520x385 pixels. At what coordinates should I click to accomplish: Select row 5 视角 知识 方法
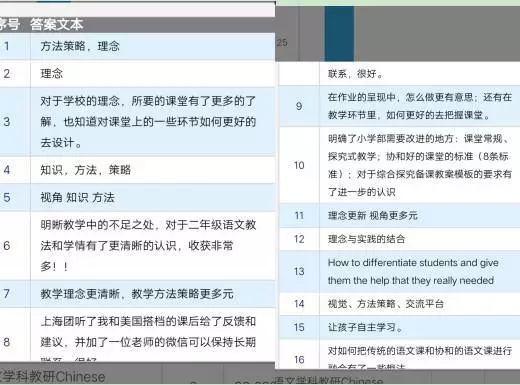137,198
